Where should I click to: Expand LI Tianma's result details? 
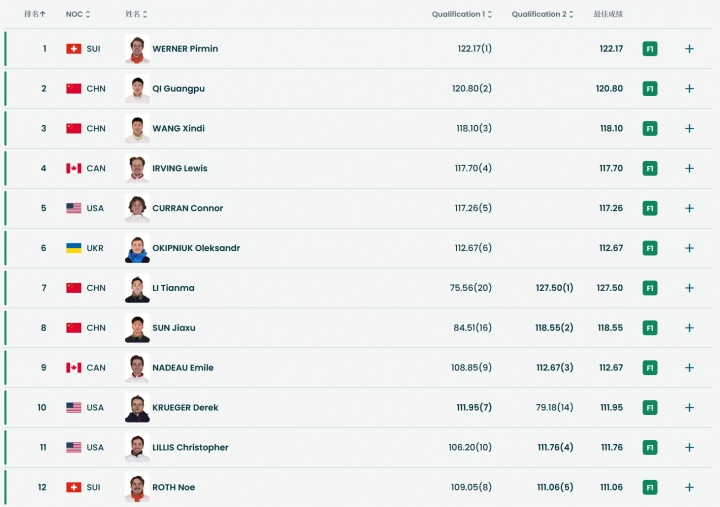pos(689,288)
